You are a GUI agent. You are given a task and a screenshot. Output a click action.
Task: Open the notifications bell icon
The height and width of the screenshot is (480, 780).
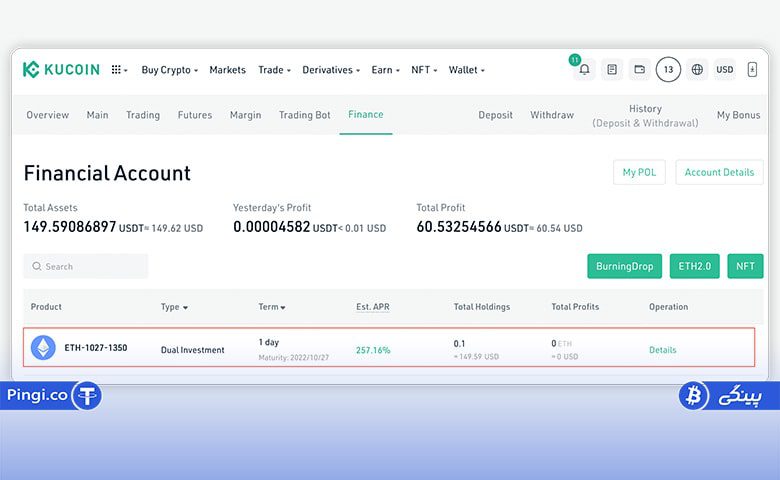(585, 70)
